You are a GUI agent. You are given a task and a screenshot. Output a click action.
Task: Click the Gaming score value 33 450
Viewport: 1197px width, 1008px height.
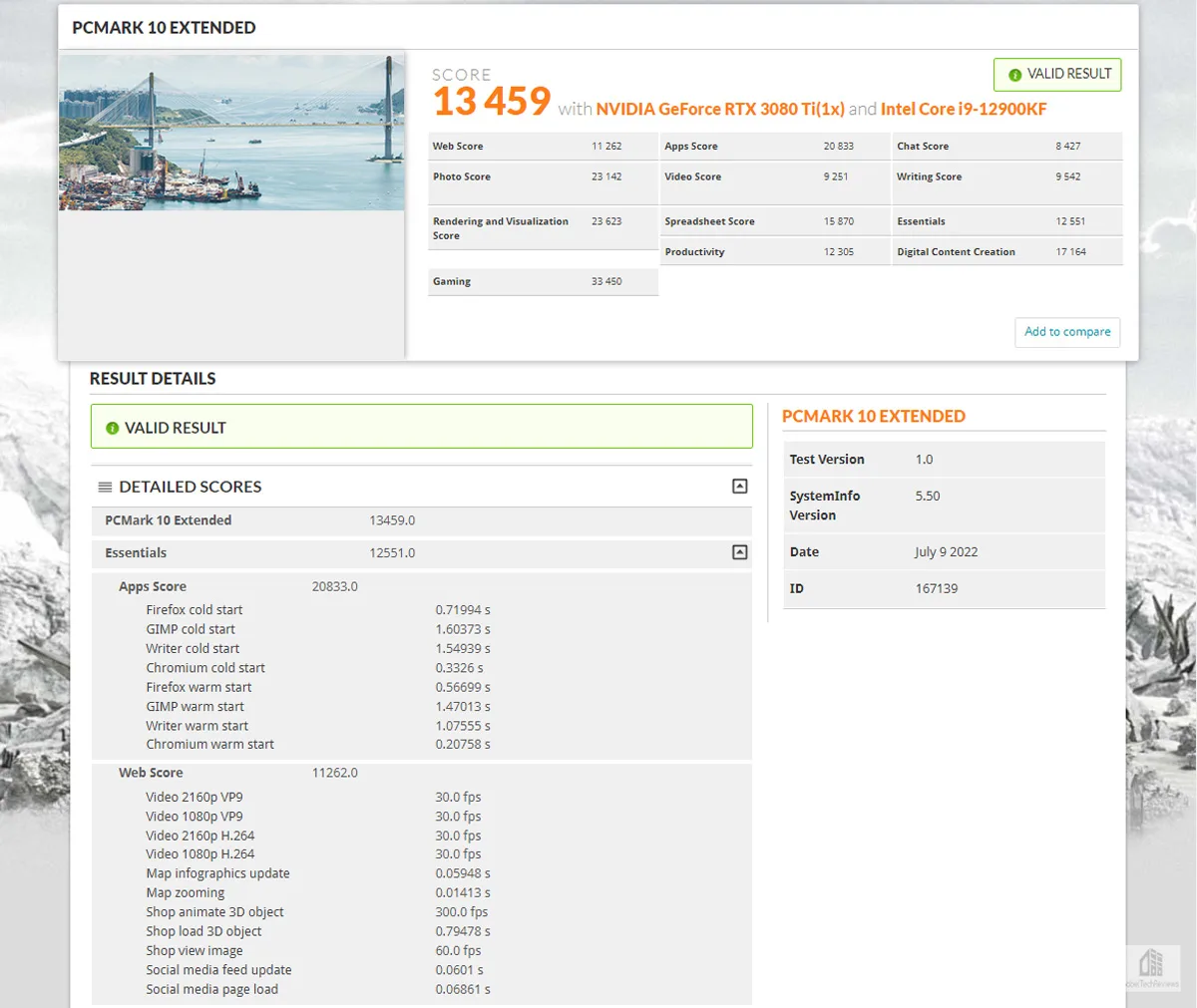tap(606, 282)
